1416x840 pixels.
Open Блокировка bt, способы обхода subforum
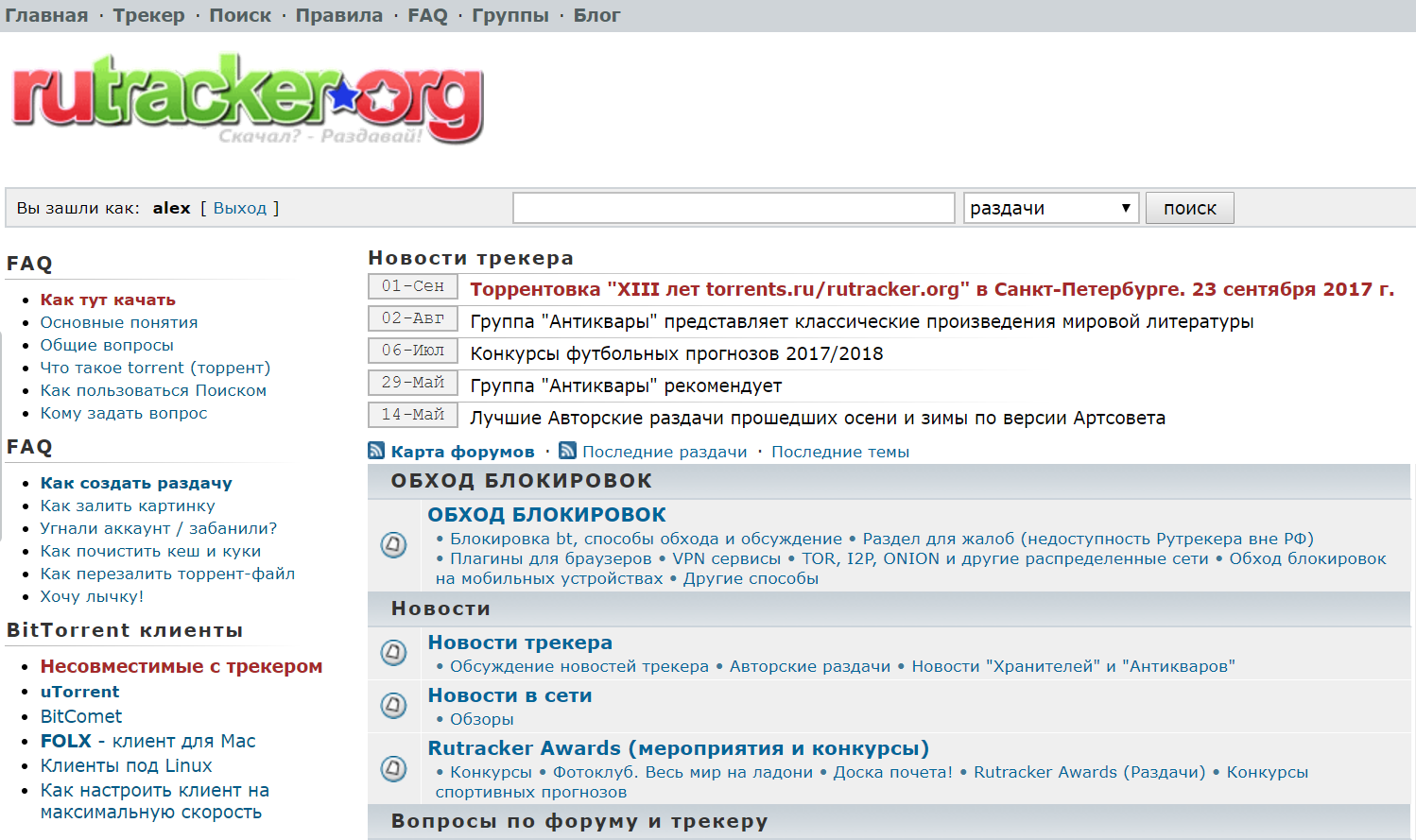[646, 539]
